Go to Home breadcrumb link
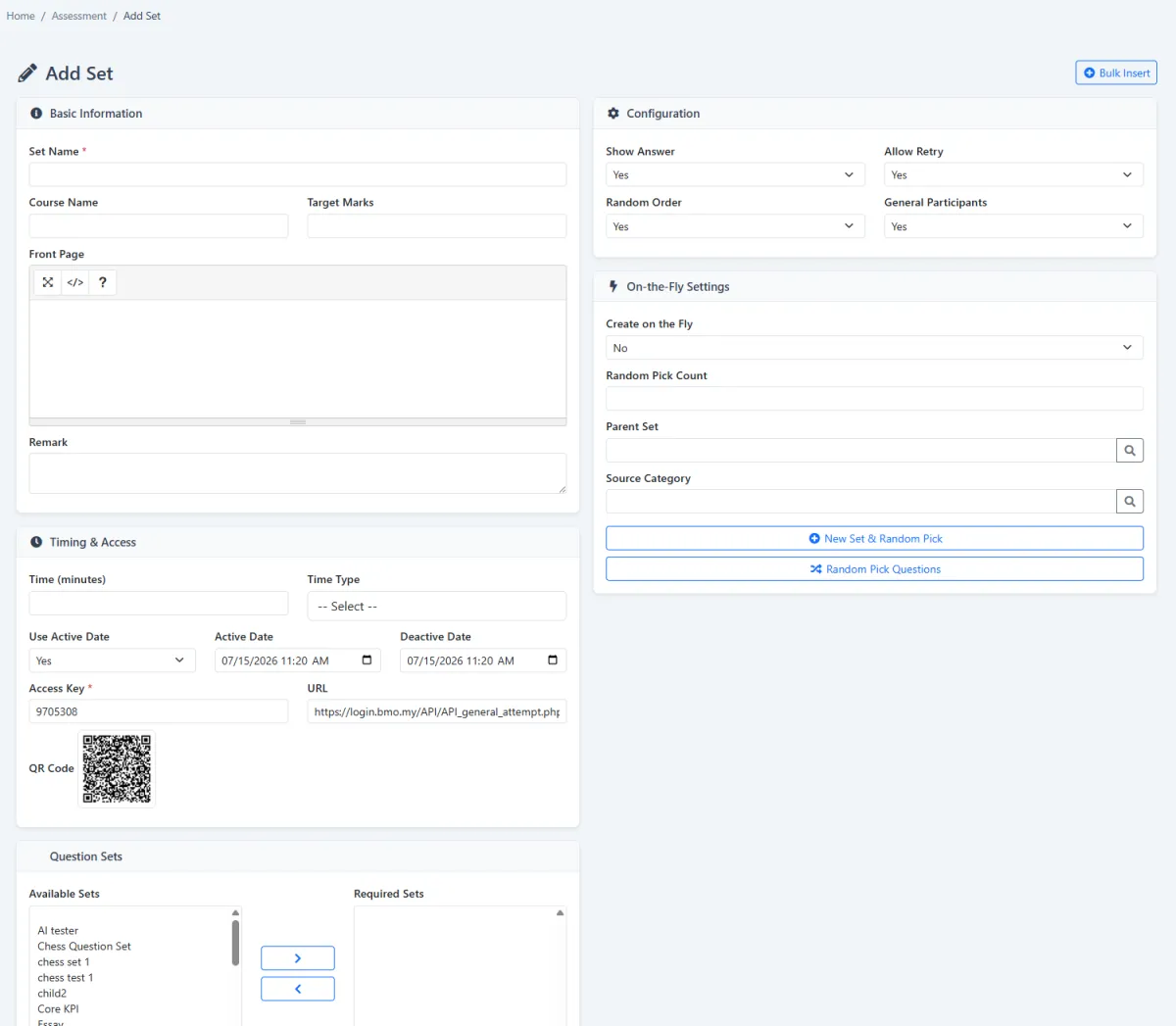 pyautogui.click(x=21, y=16)
